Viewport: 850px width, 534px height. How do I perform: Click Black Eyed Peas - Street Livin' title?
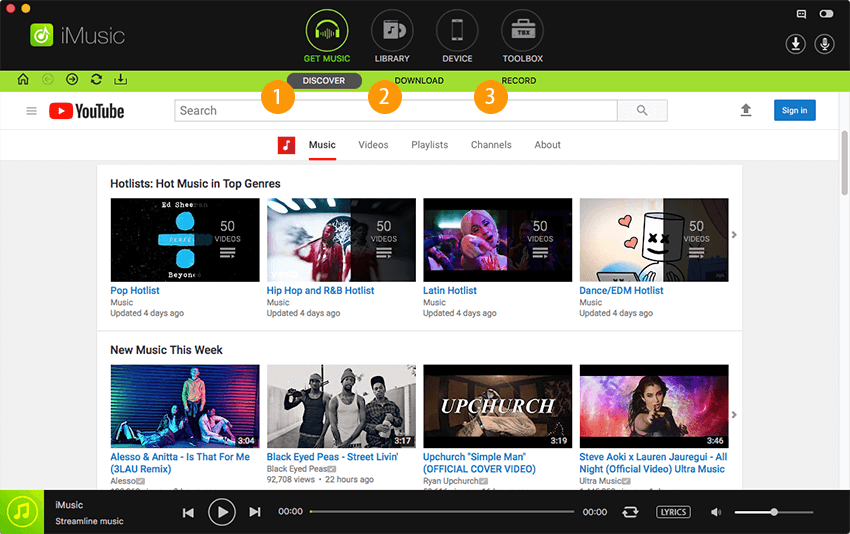(332, 457)
